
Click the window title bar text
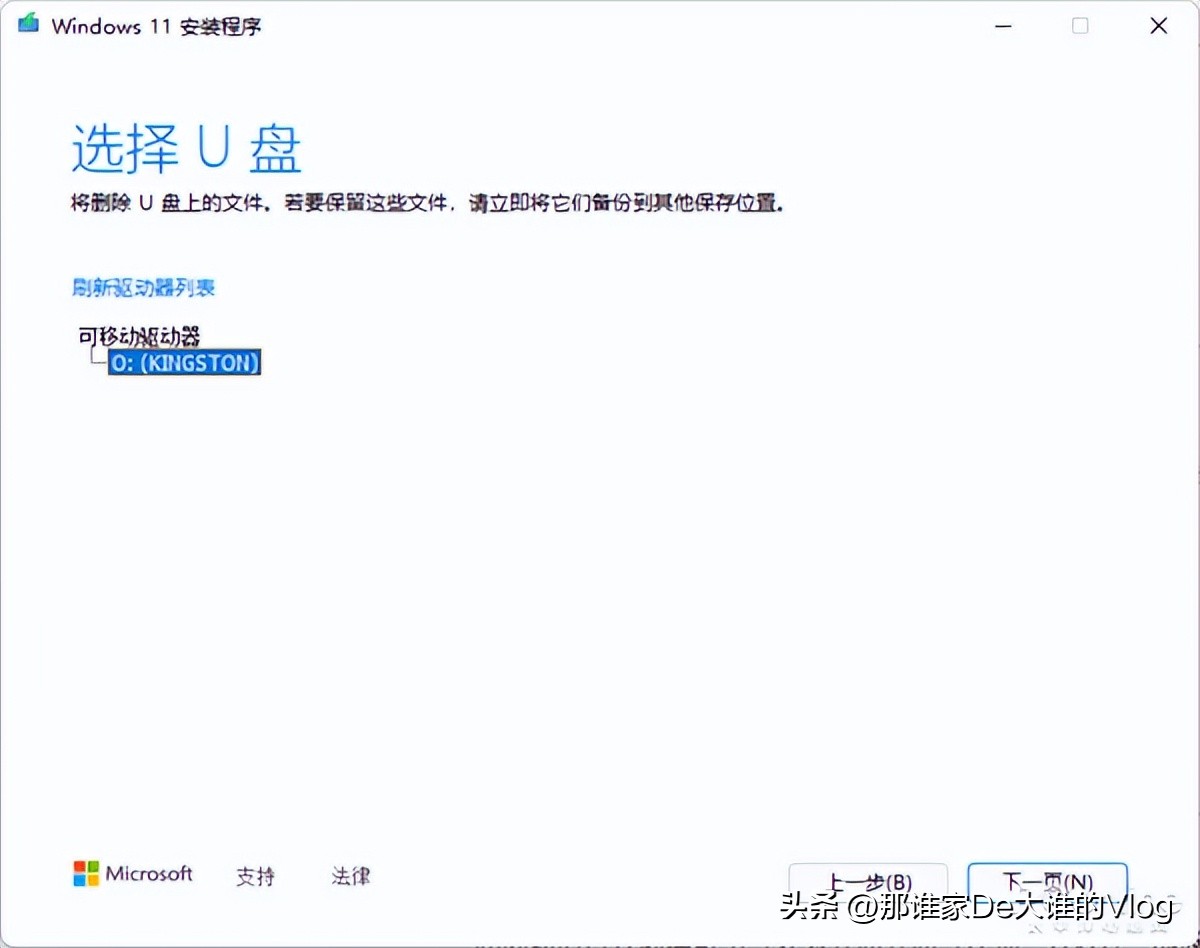point(155,26)
